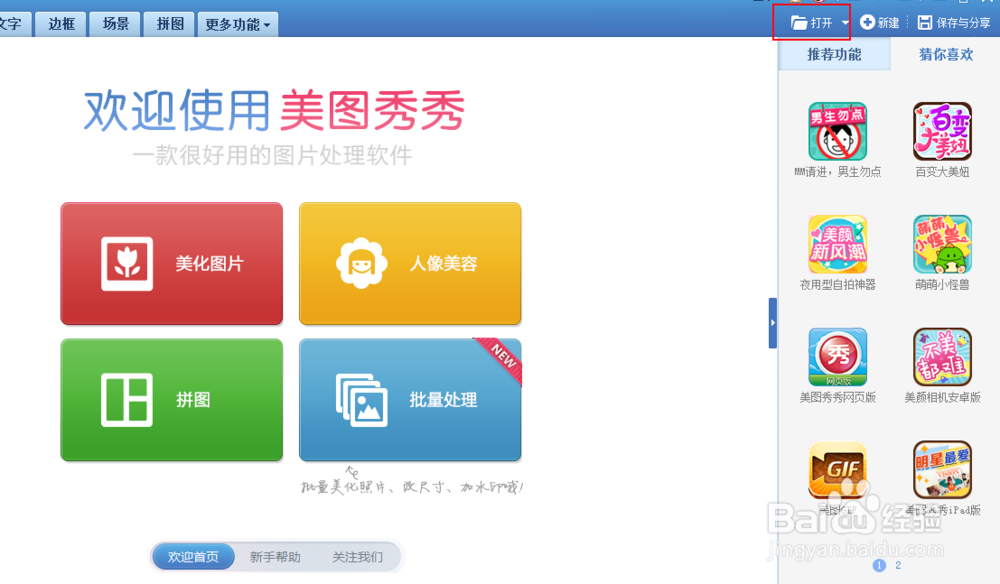This screenshot has height=584, width=1000.
Task: Click the second page indicator dot
Action: click(898, 565)
